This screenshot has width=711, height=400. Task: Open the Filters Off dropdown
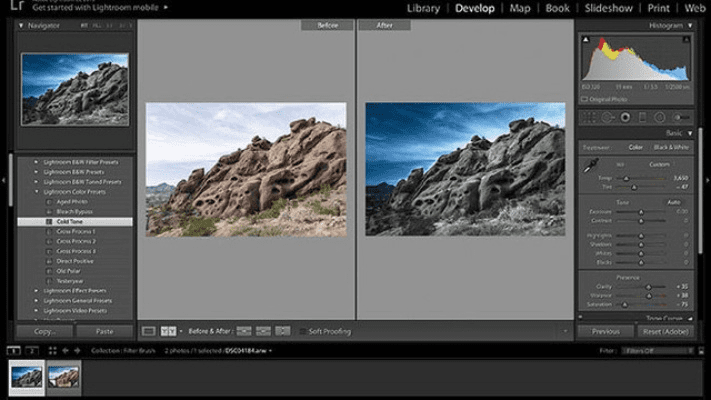point(655,351)
